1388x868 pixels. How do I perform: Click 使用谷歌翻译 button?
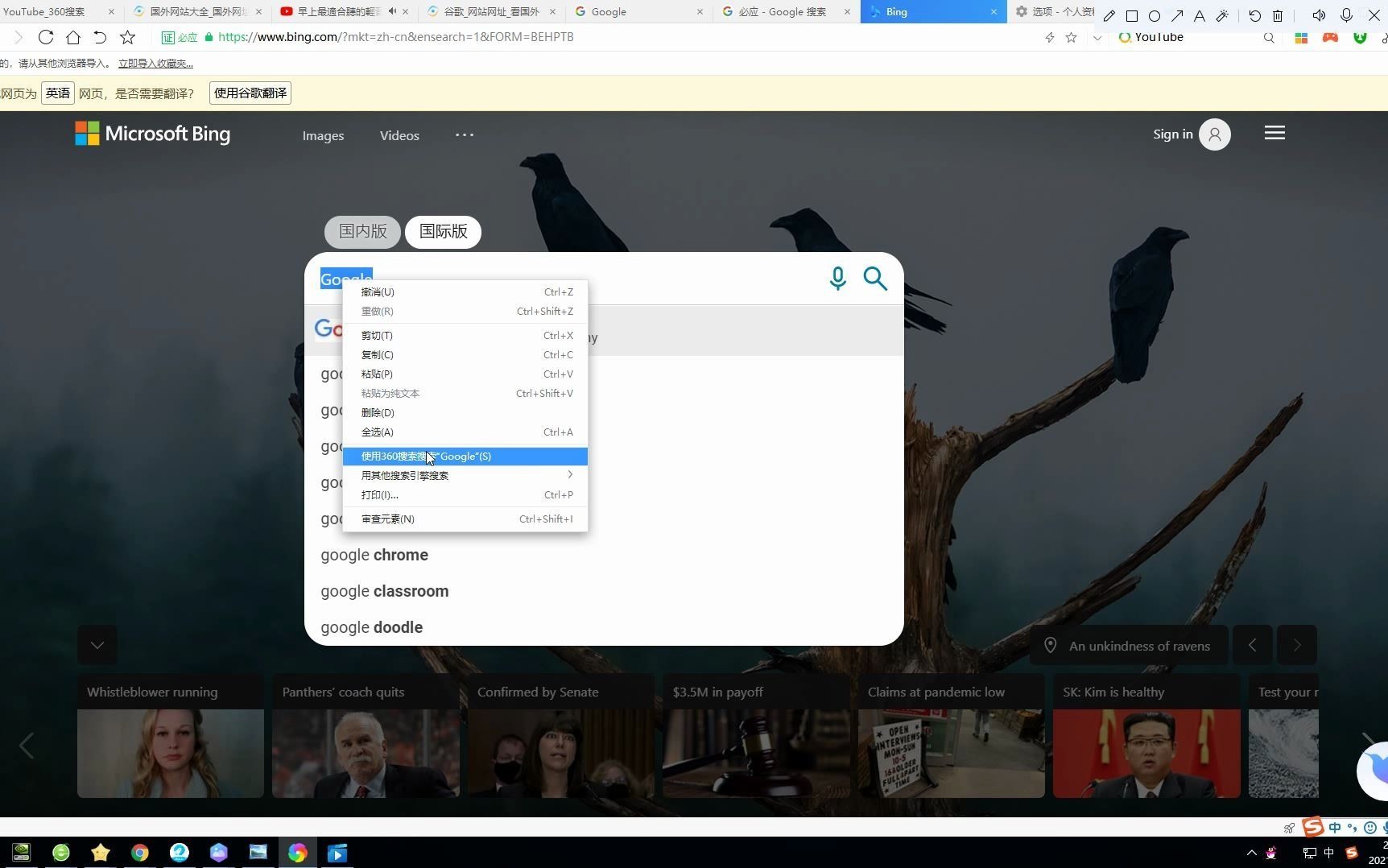[250, 93]
